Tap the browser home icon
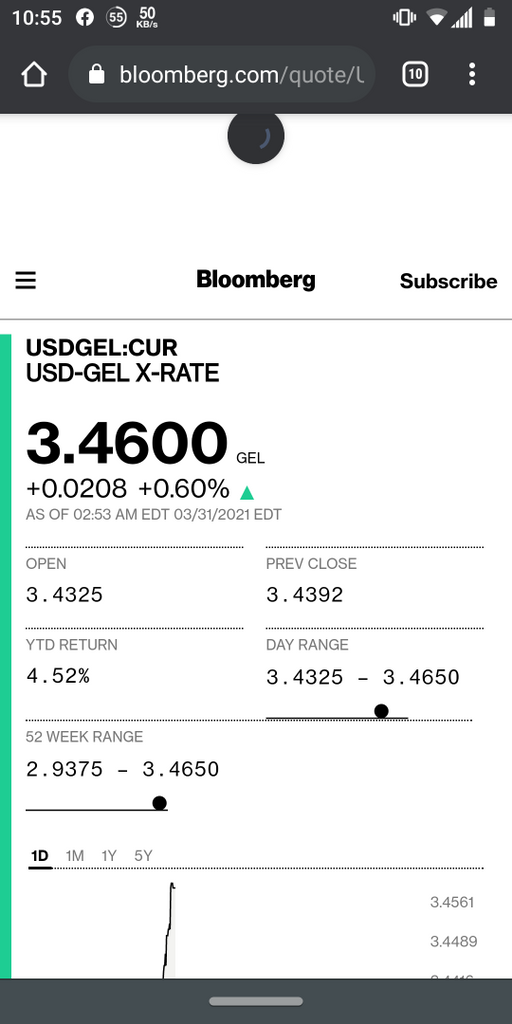512x1024 pixels. 34,74
